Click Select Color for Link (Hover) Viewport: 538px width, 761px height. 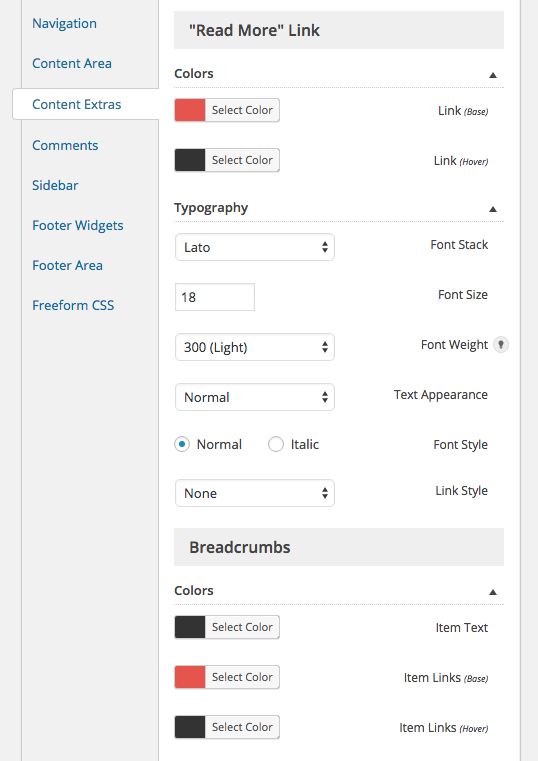click(242, 160)
